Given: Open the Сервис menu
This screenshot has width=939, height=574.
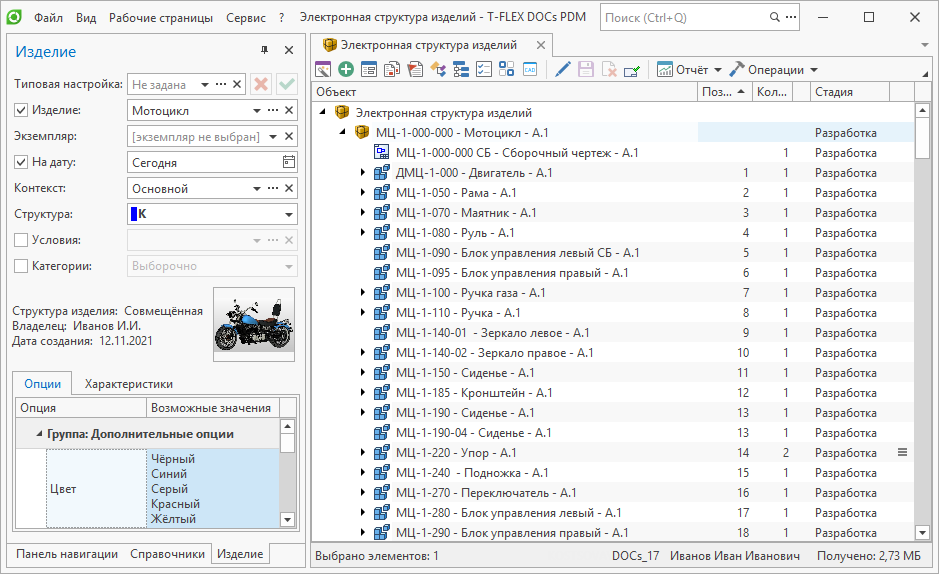Looking at the screenshot, I should [246, 17].
